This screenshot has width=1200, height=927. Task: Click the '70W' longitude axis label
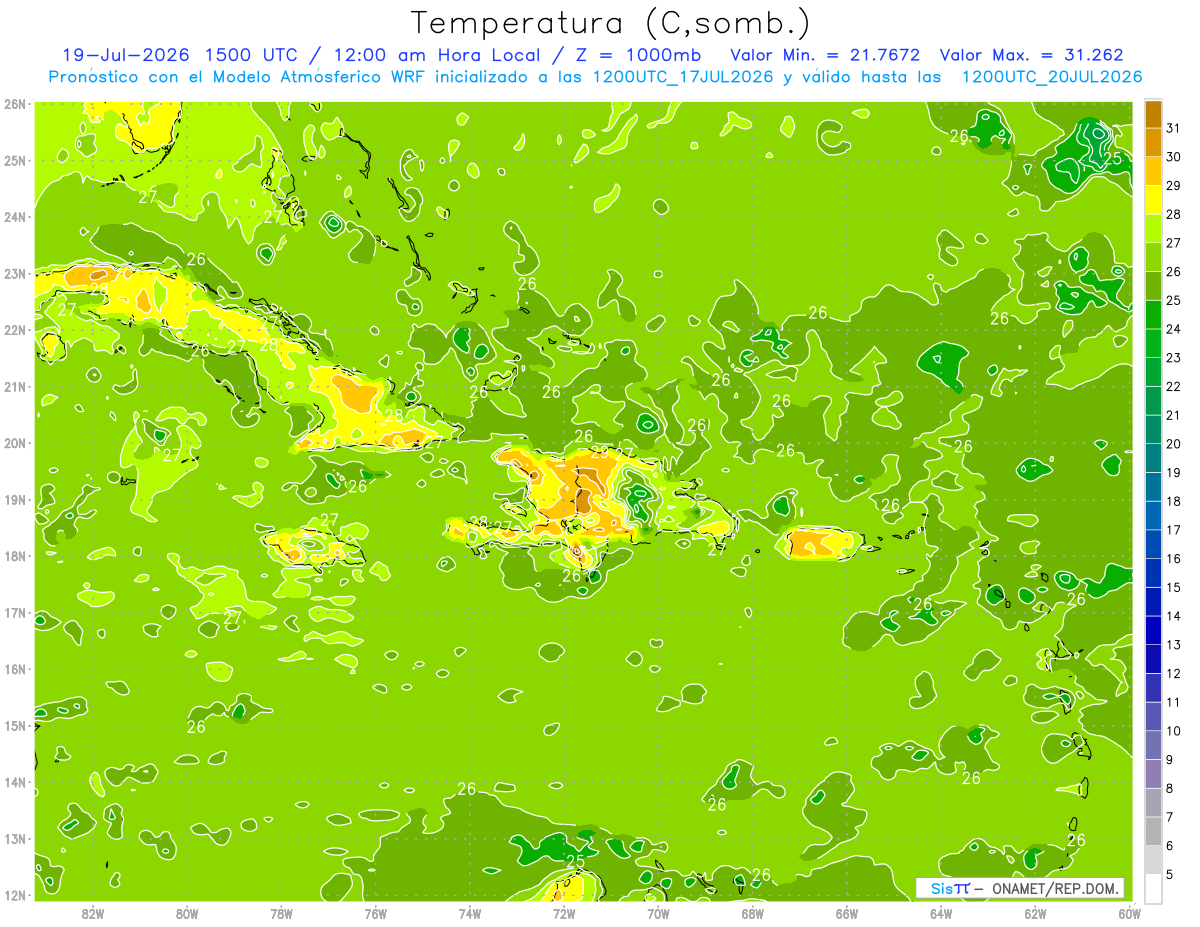pos(658,913)
